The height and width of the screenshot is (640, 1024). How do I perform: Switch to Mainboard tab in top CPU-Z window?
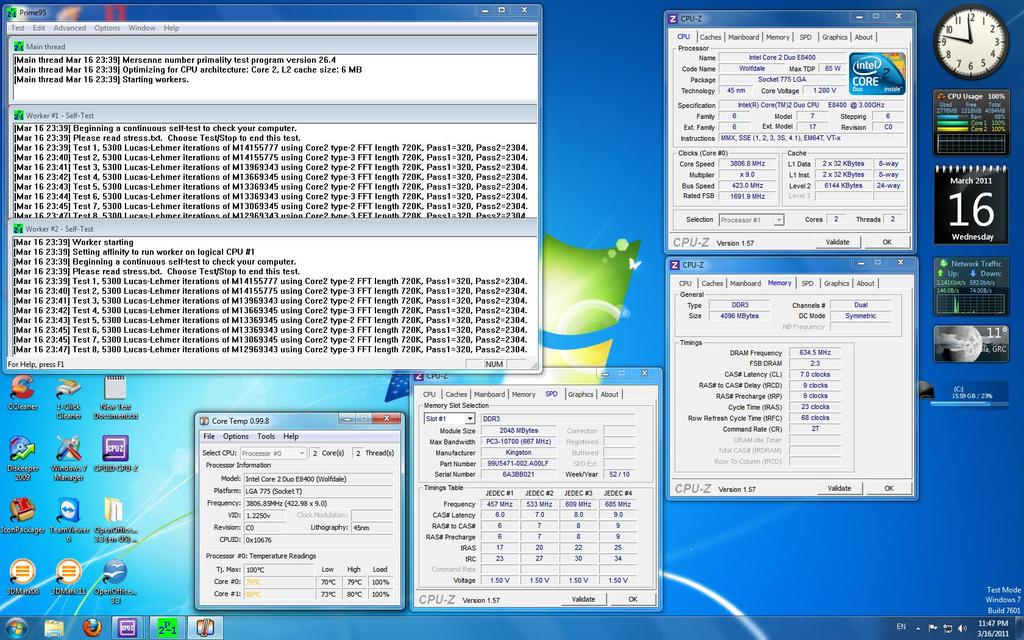(744, 37)
